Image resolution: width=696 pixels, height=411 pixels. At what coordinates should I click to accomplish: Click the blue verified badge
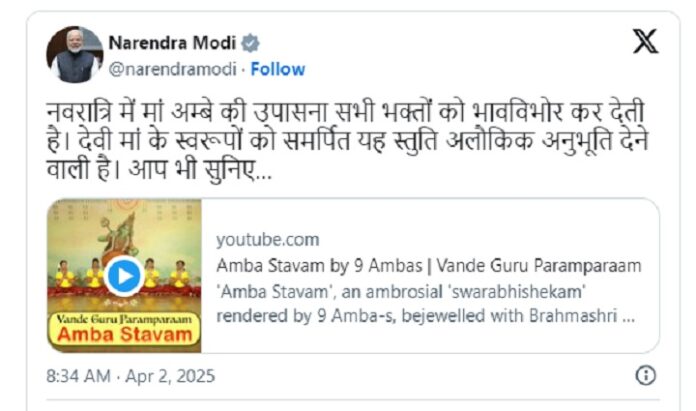pos(250,43)
